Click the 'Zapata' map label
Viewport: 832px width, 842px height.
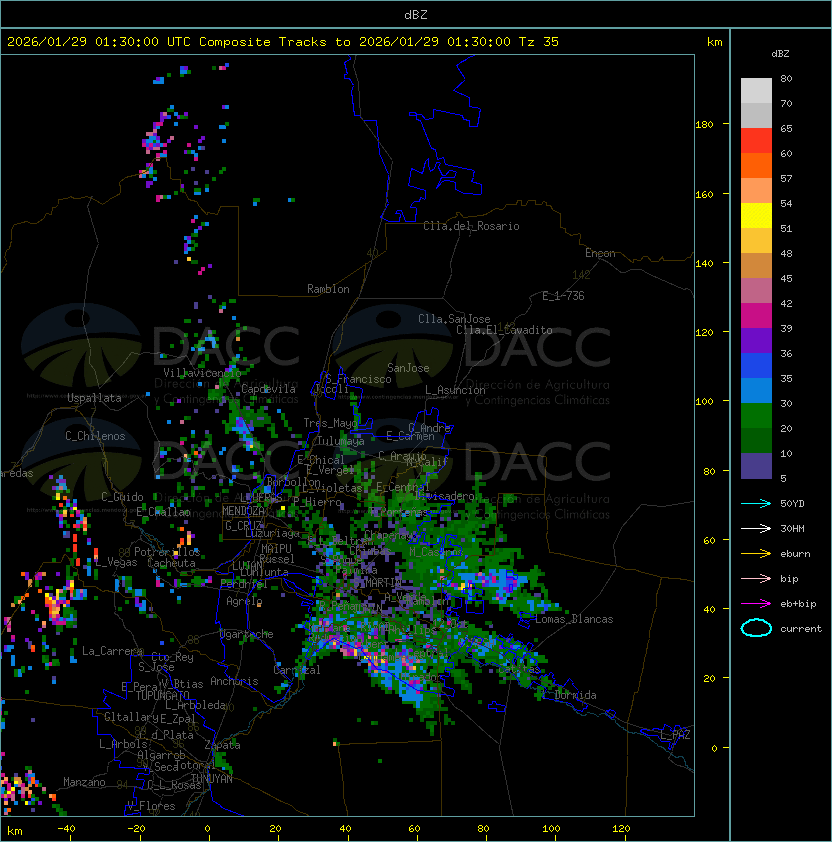(x=222, y=745)
